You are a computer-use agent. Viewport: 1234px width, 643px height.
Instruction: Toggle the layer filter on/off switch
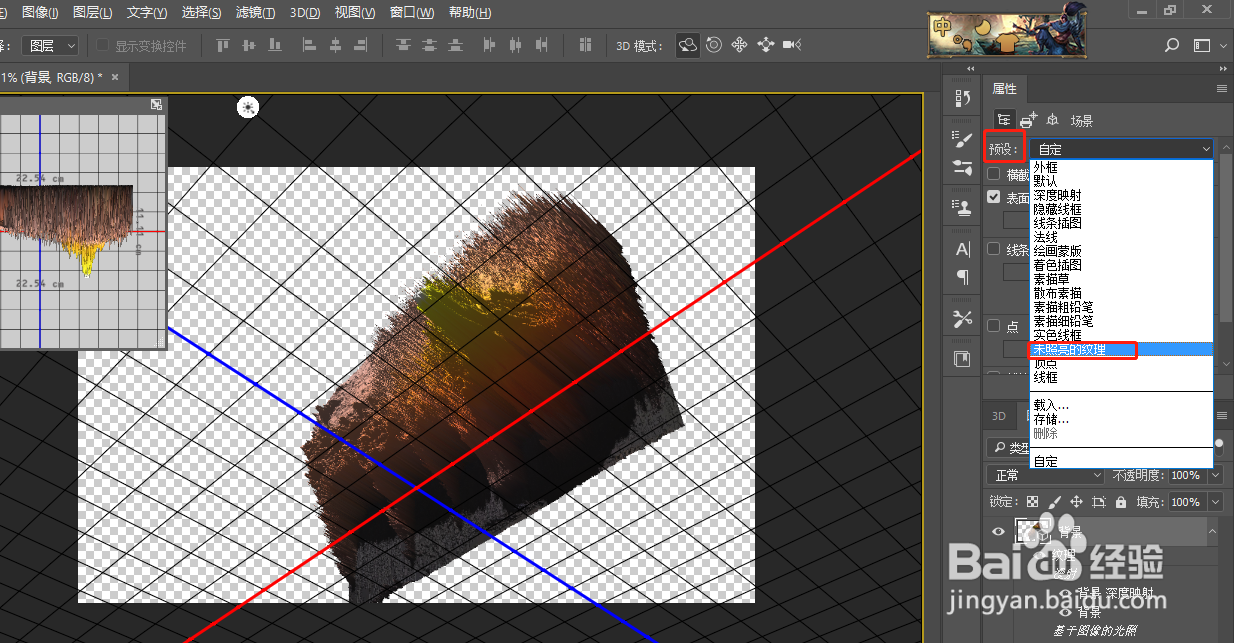click(x=1220, y=446)
